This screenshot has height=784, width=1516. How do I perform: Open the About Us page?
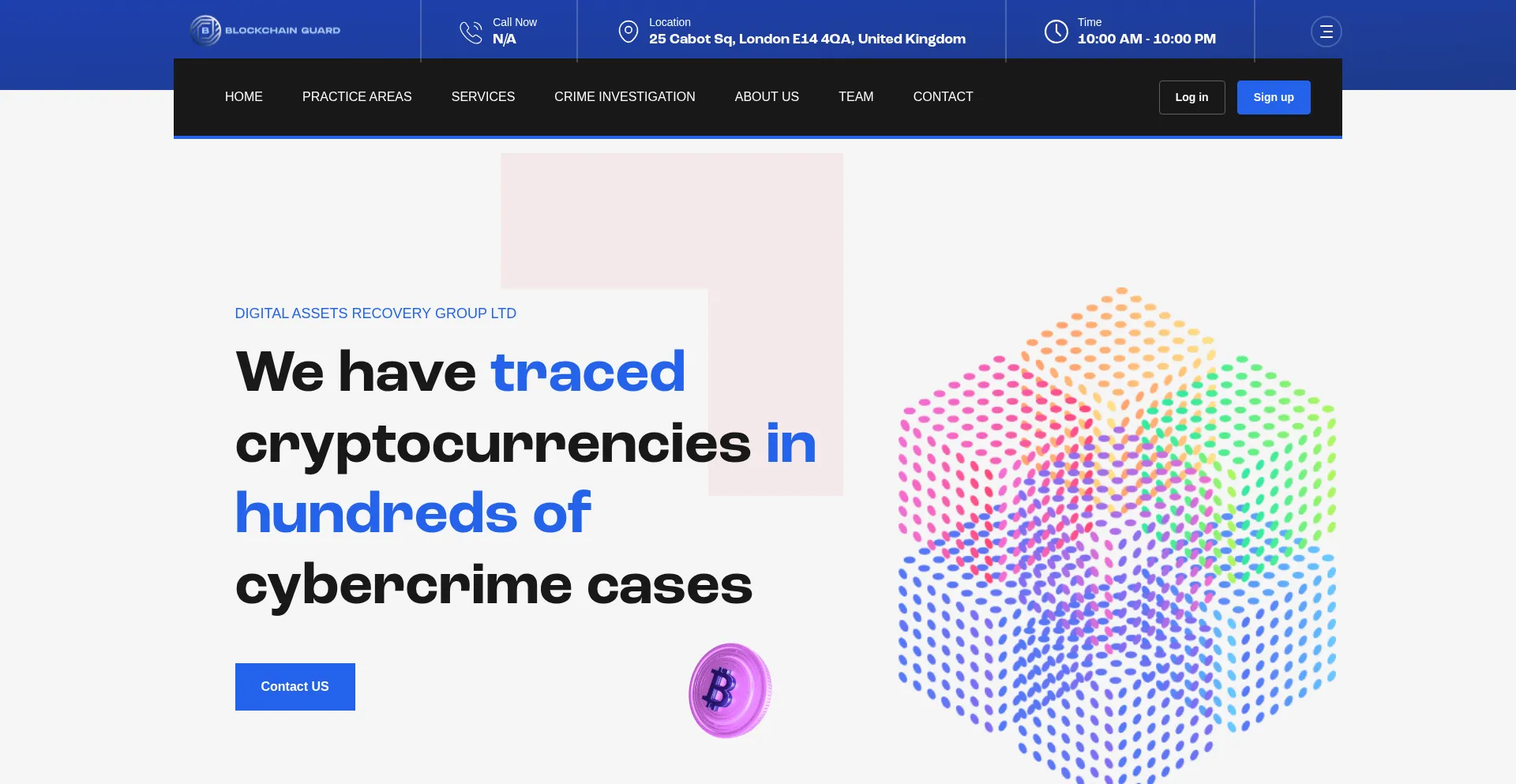pos(767,96)
